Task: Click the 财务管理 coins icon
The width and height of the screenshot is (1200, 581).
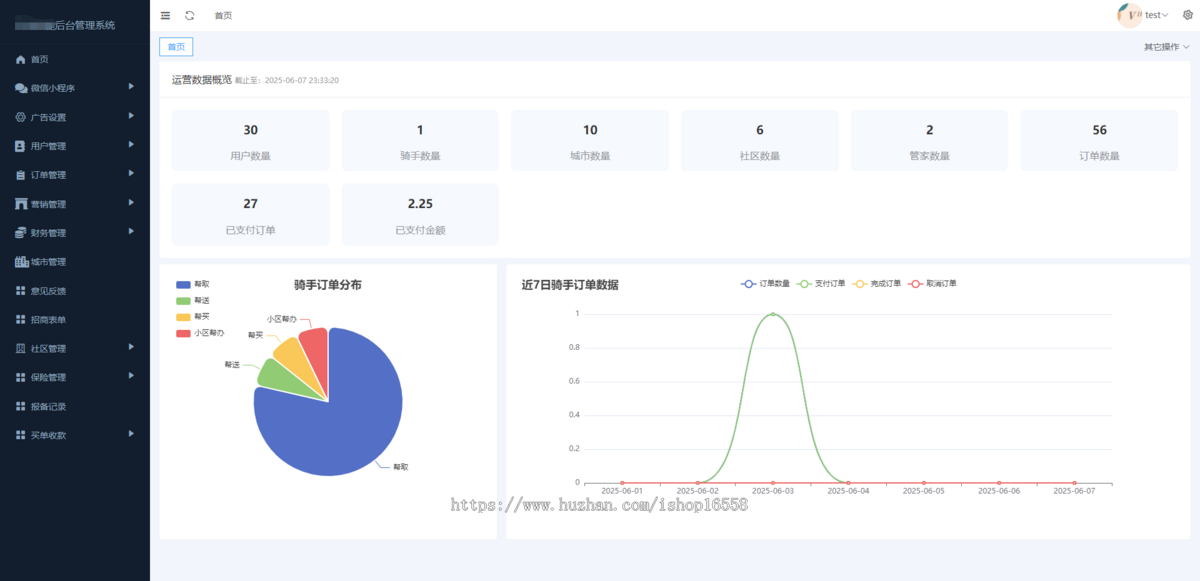Action: pyautogui.click(x=21, y=233)
